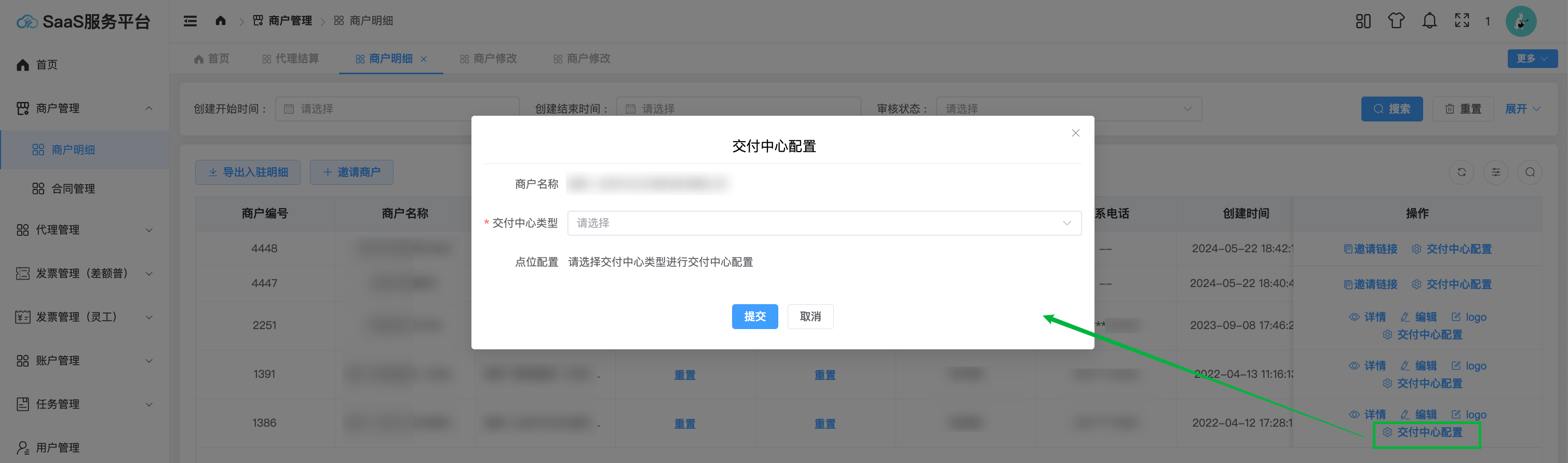
Task: Switch to the 代理结算 tab
Action: [290, 59]
